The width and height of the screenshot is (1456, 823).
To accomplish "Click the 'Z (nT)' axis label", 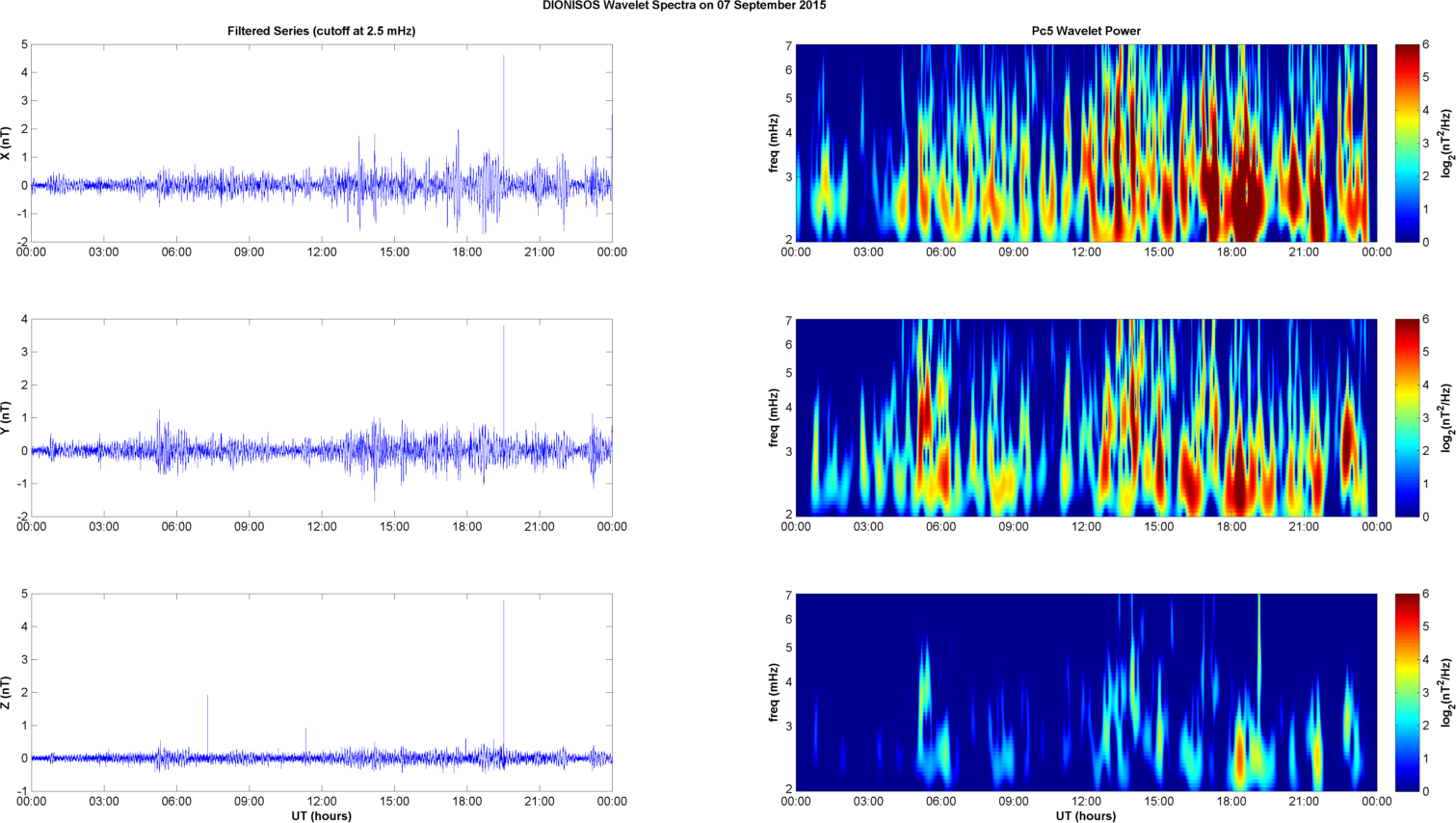I will (6, 692).
